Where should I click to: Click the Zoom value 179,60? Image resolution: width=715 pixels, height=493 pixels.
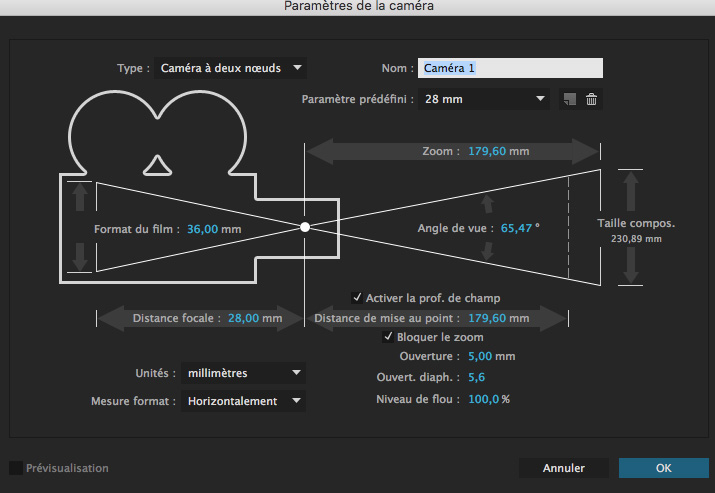click(x=487, y=151)
